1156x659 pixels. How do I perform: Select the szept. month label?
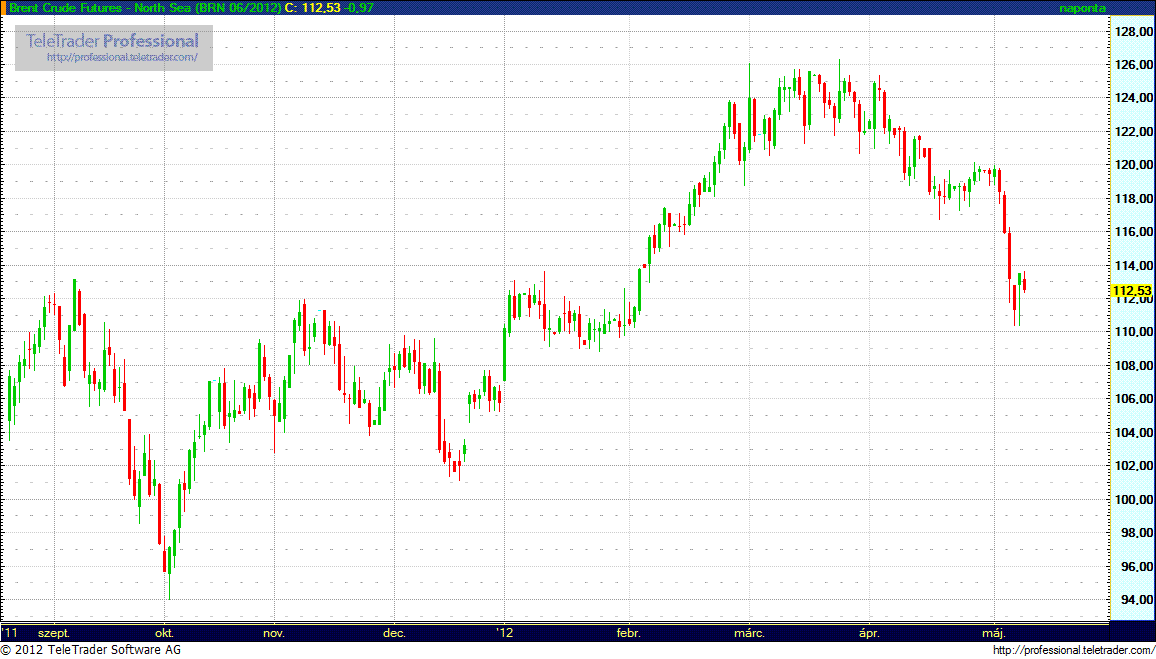point(54,633)
